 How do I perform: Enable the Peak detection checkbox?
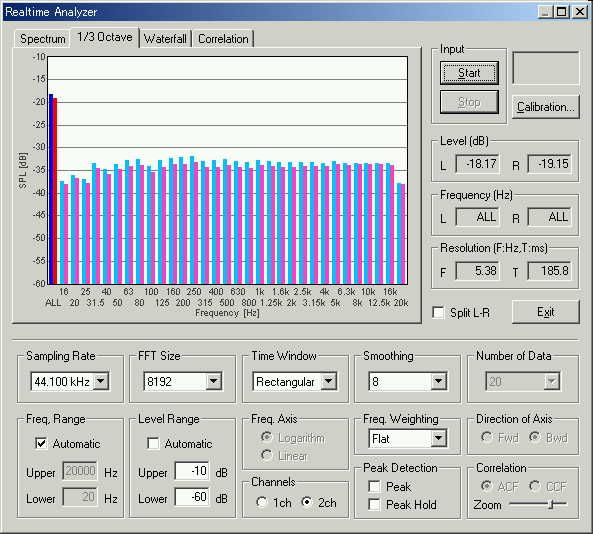(374, 486)
